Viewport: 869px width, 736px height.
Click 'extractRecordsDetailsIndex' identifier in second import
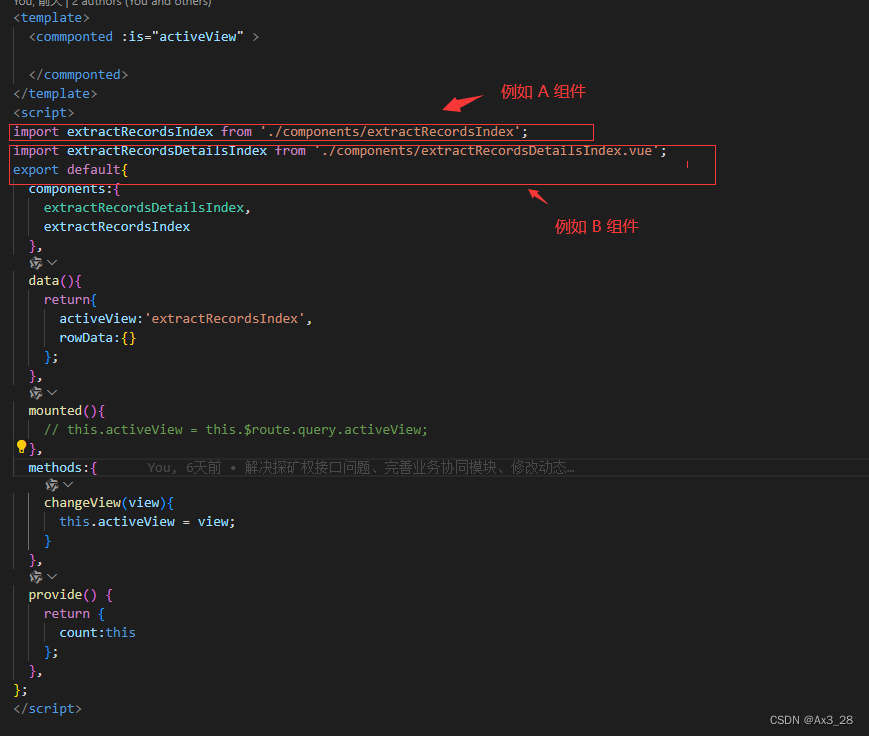pyautogui.click(x=167, y=151)
